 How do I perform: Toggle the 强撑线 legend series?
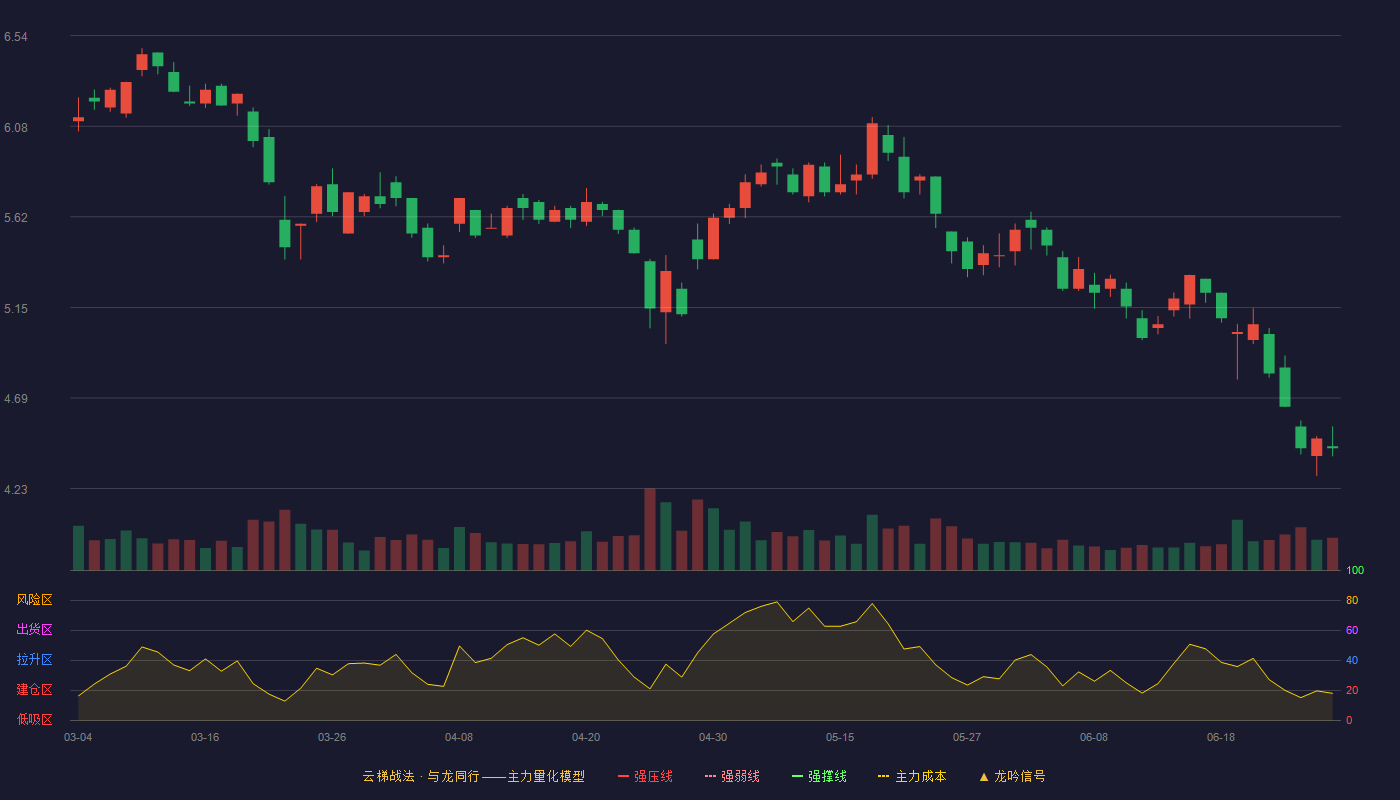pos(819,776)
